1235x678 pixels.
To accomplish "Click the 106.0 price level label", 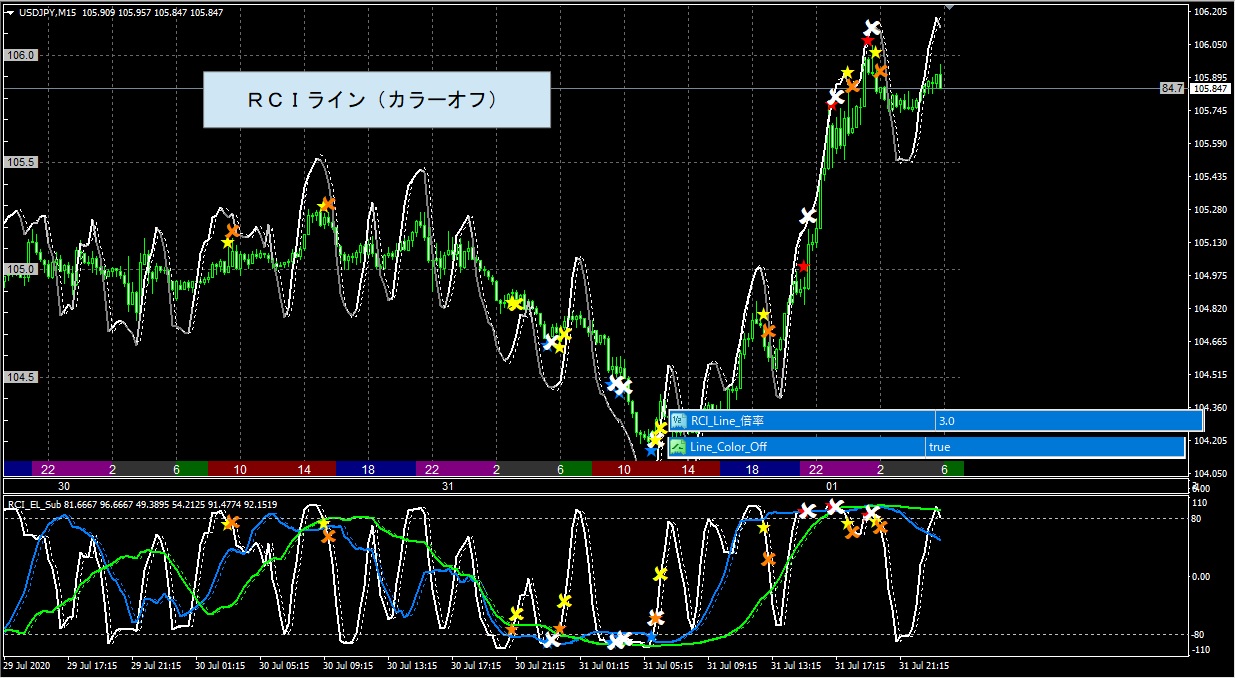I will pyautogui.click(x=21, y=55).
